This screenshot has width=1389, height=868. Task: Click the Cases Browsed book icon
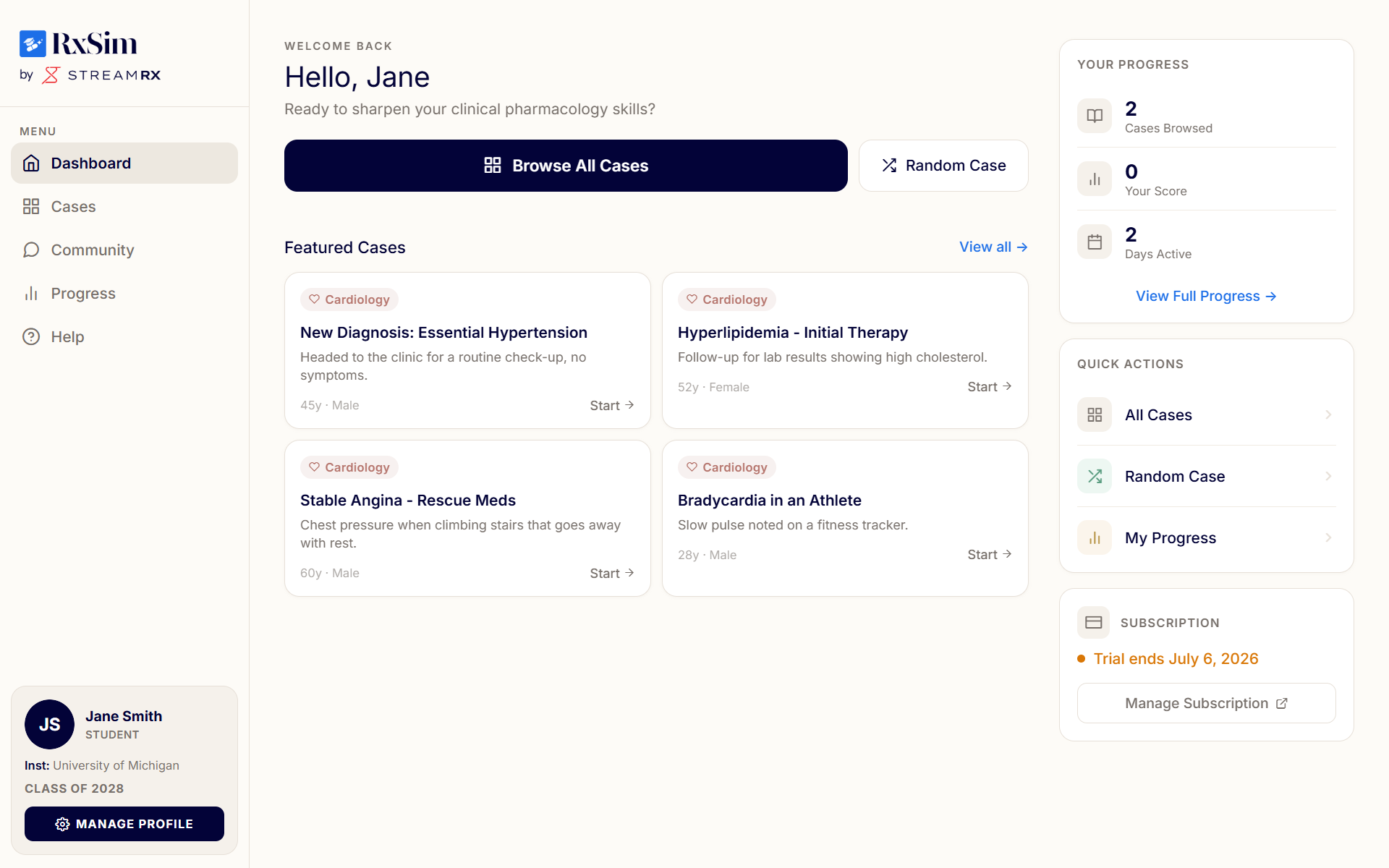tap(1095, 116)
